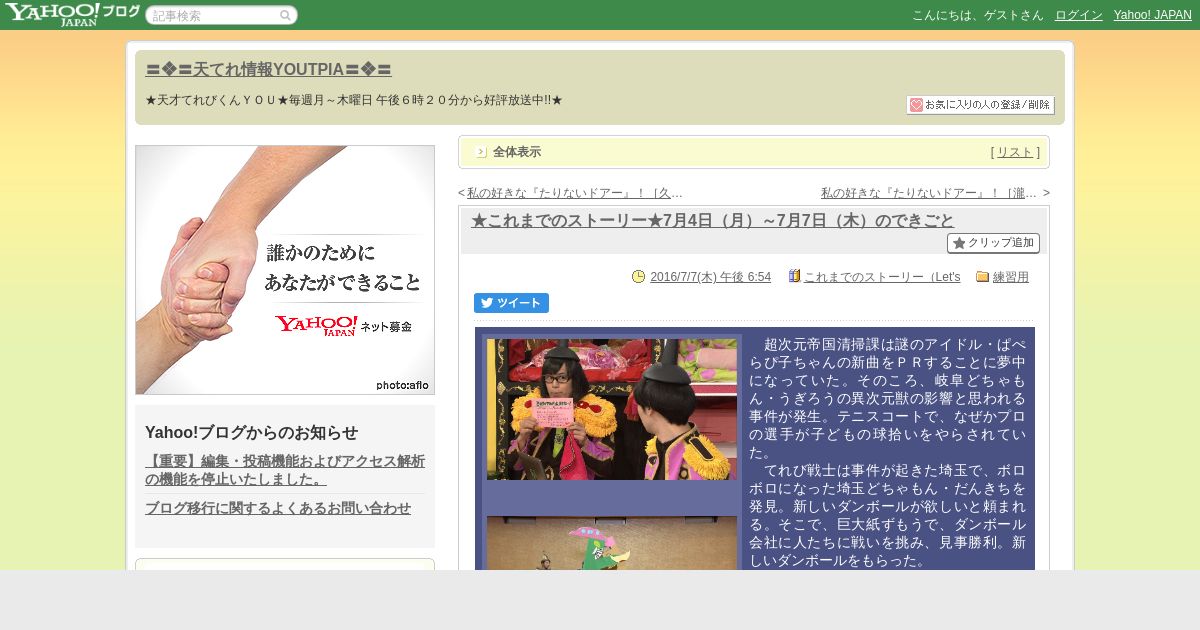Screen dimensions: 1200x630
Task: Click the book icon beside これまでのストーリー
Action: tap(794, 276)
